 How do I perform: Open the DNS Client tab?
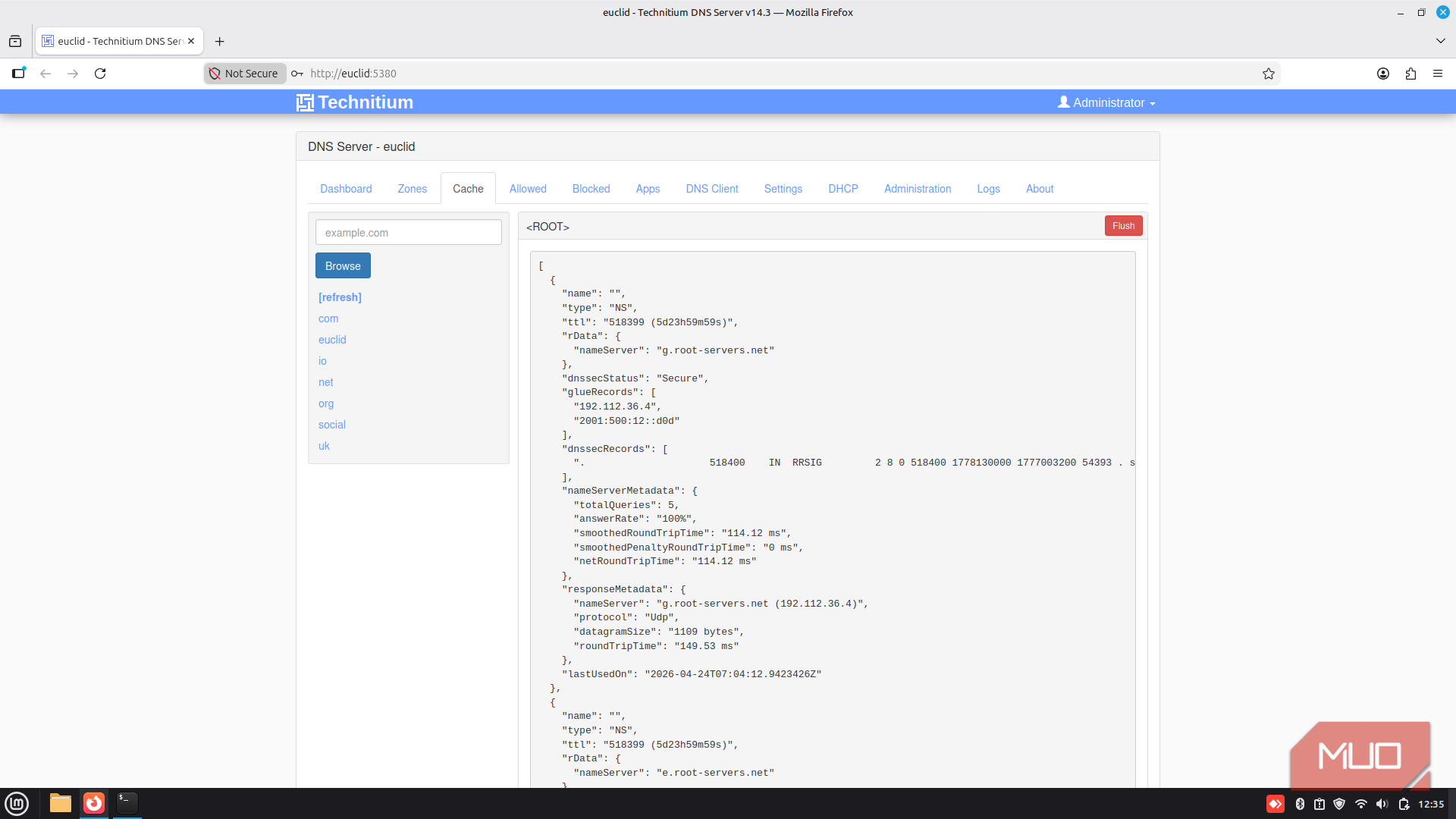712,189
